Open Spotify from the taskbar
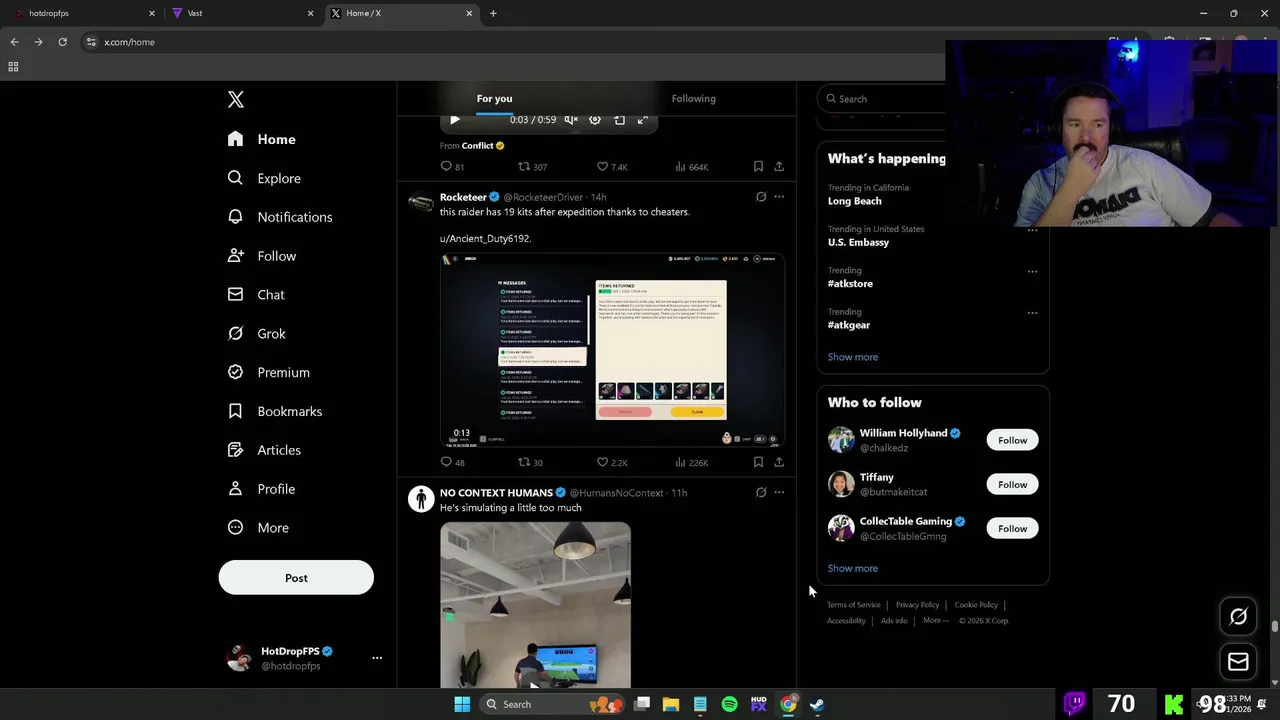This screenshot has height=720, width=1280. coord(729,704)
